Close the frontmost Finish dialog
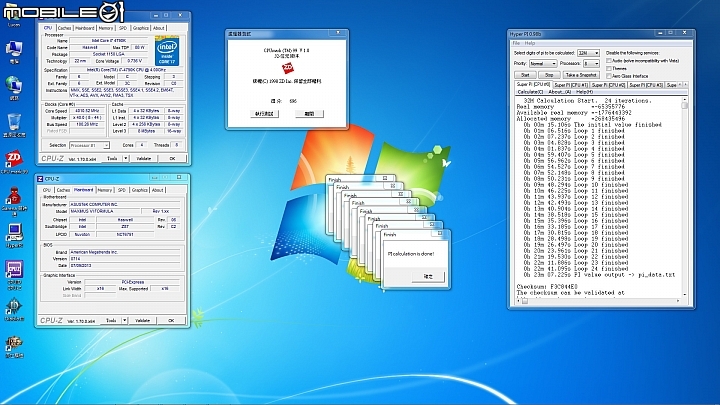720x405 pixels. [x=440, y=233]
